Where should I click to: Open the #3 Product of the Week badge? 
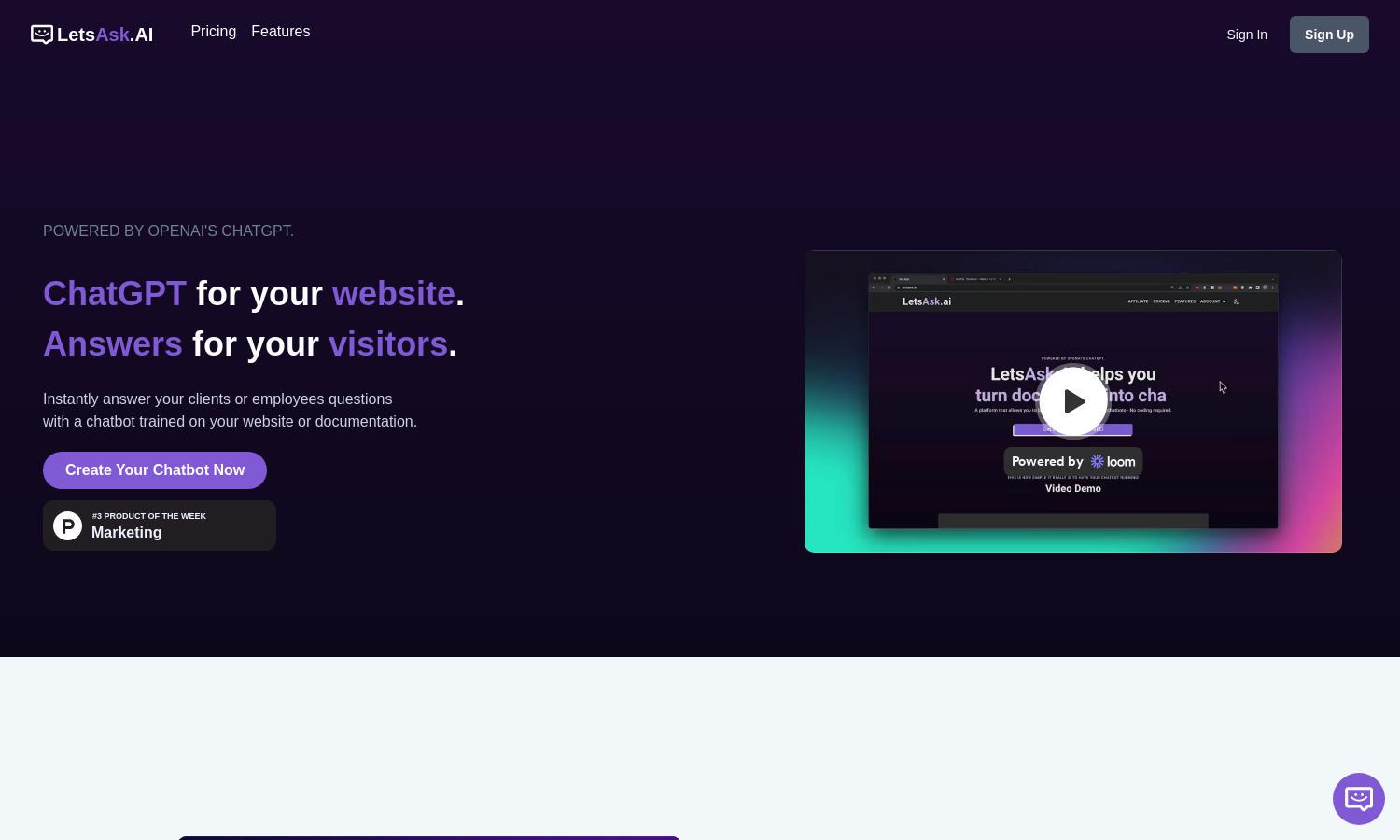tap(160, 525)
